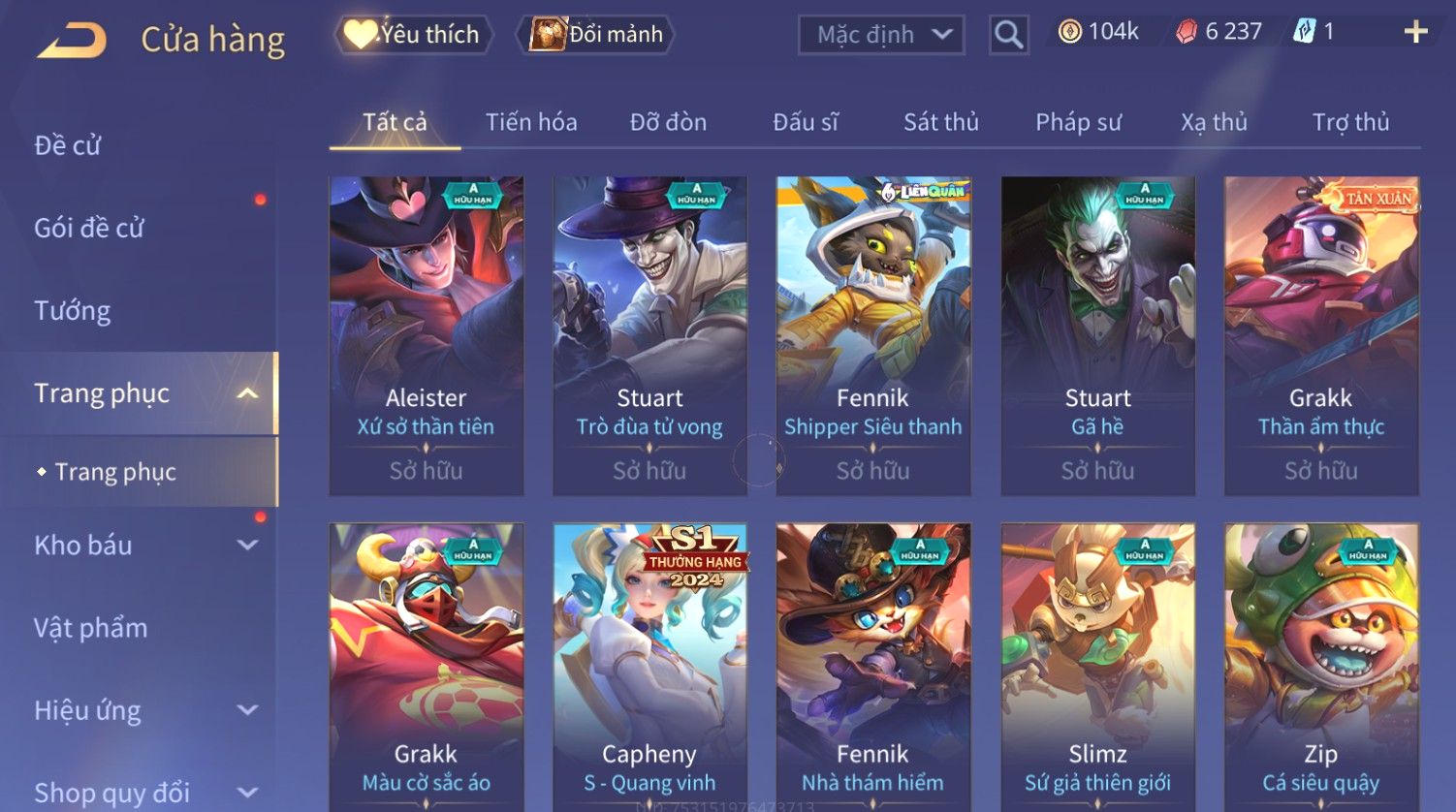Open Yêu thích heart favorites
The width and height of the screenshot is (1456, 812).
(414, 35)
